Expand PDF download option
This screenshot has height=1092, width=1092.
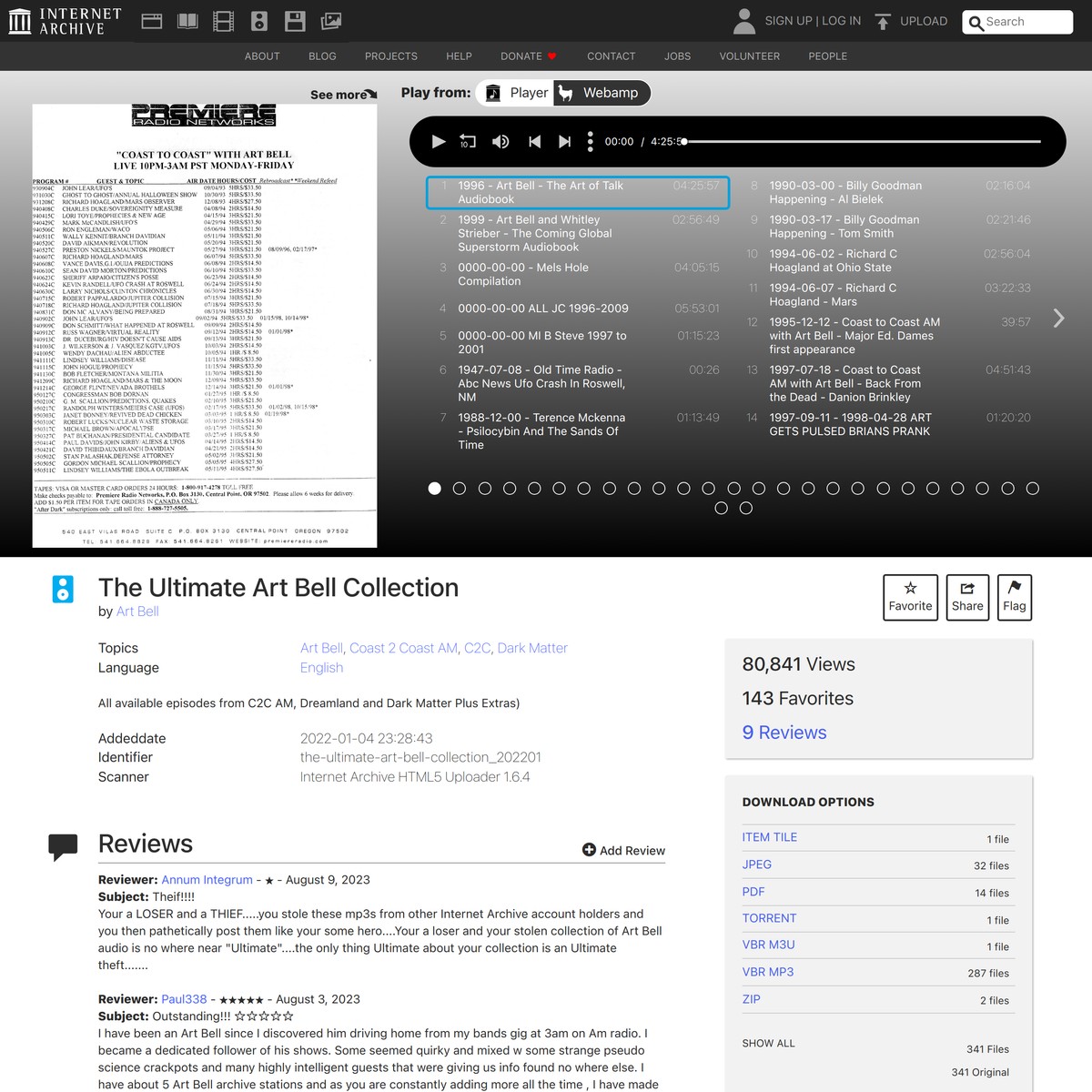tap(753, 892)
